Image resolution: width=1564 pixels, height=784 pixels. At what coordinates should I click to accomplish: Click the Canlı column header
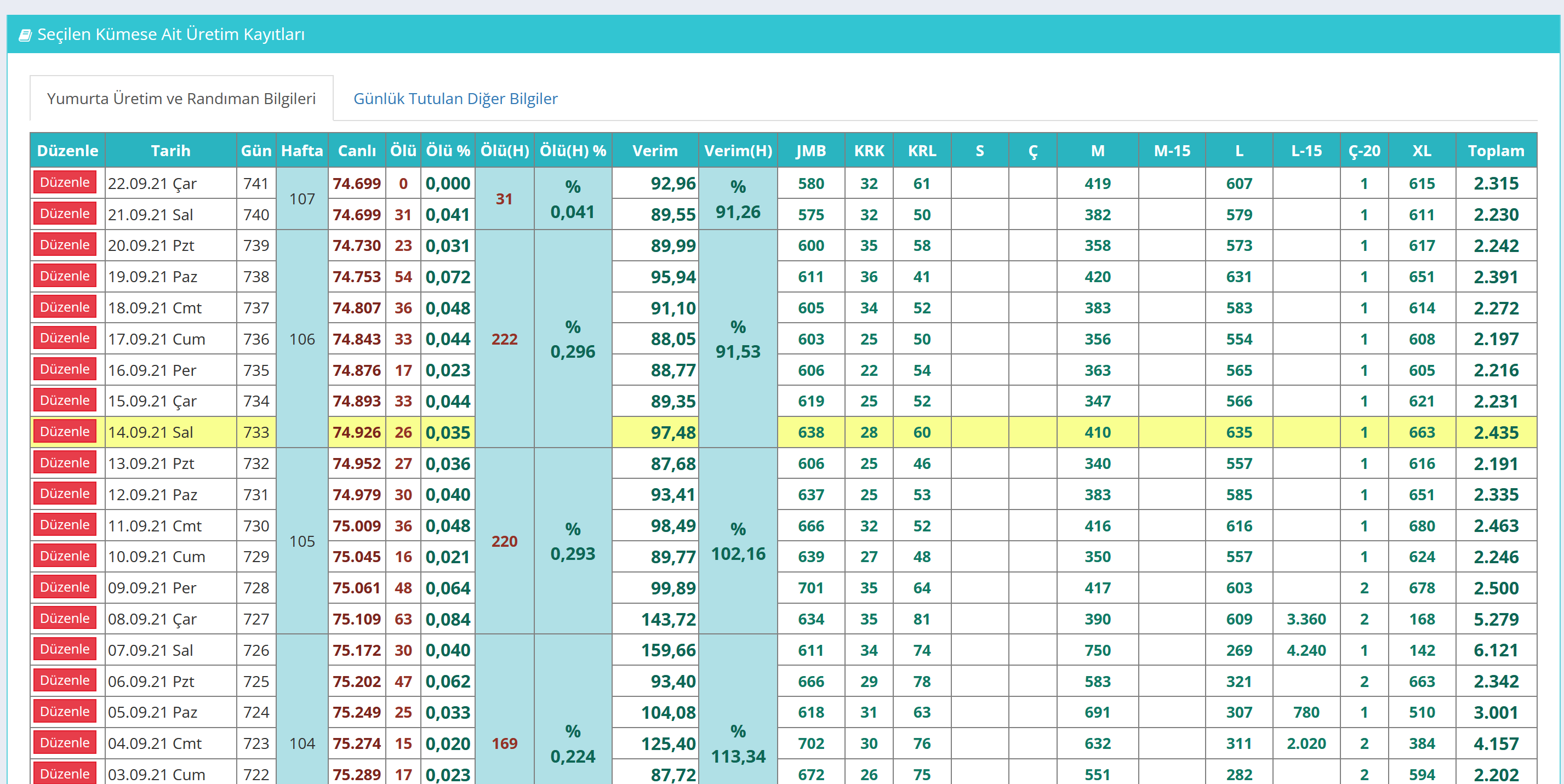(357, 151)
